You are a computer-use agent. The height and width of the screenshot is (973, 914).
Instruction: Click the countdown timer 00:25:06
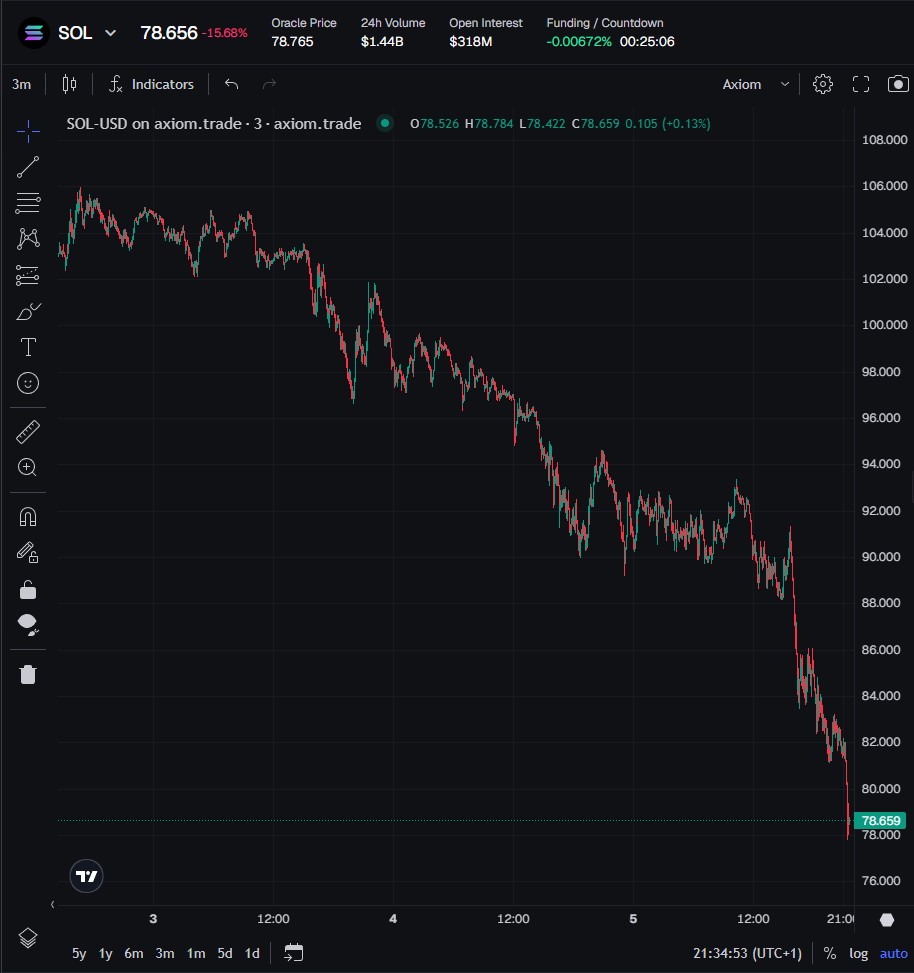click(647, 42)
